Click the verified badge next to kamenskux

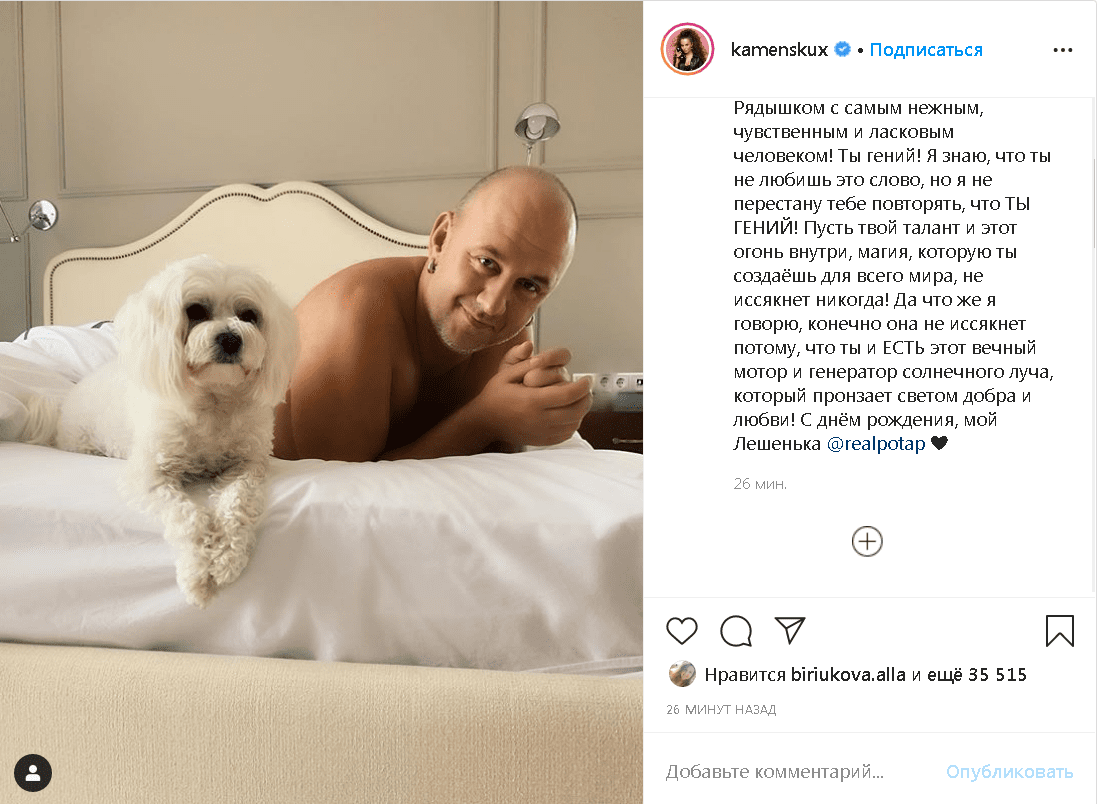(842, 50)
